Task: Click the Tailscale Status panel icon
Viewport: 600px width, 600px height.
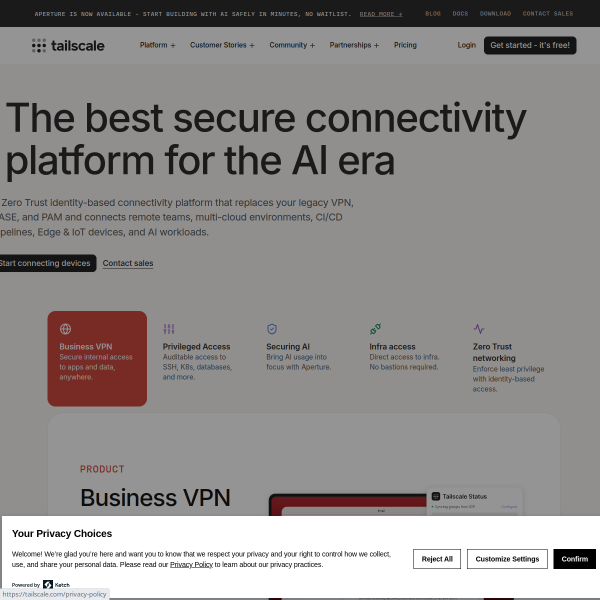Action: point(436,495)
